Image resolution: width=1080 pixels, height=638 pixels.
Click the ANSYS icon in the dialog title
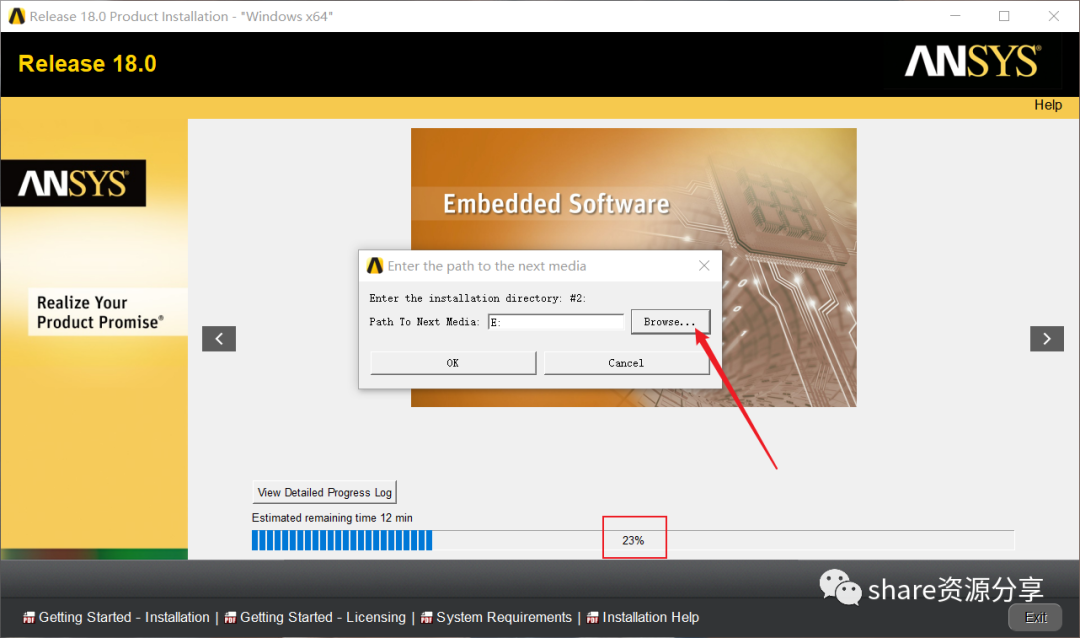[375, 266]
